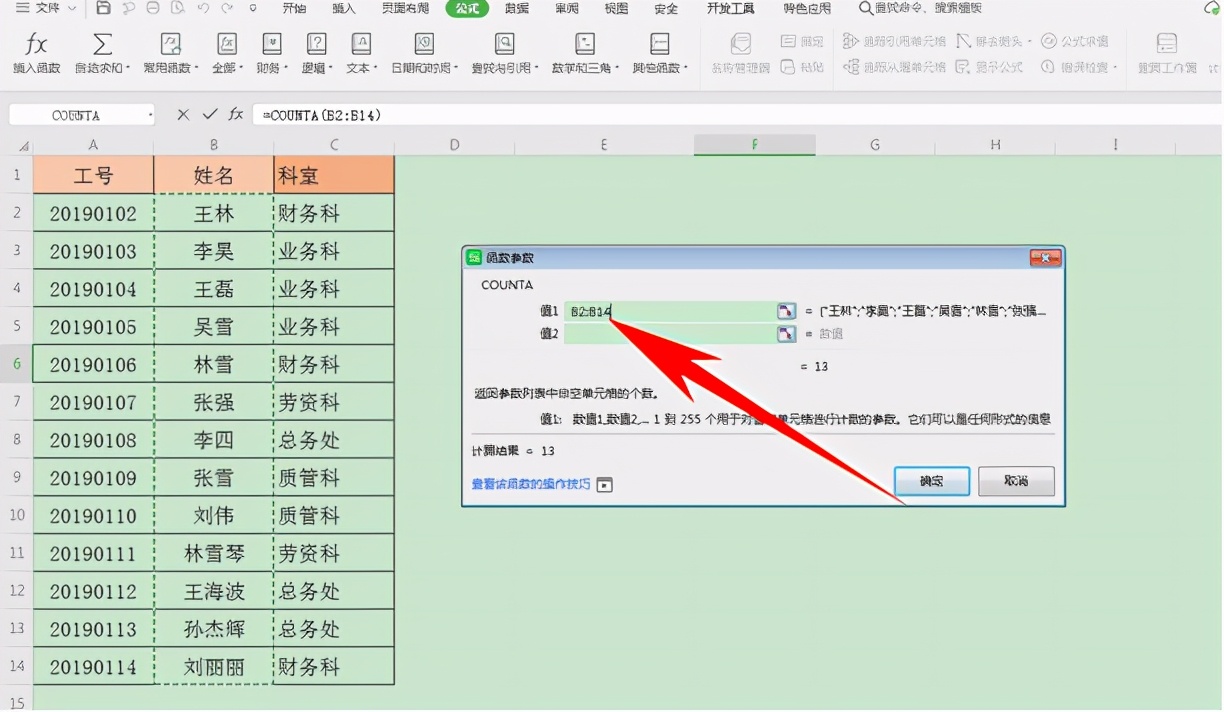Image resolution: width=1224 pixels, height=712 pixels.
Task: Open the name box dropdown showing COUNTA
Action: coord(150,116)
